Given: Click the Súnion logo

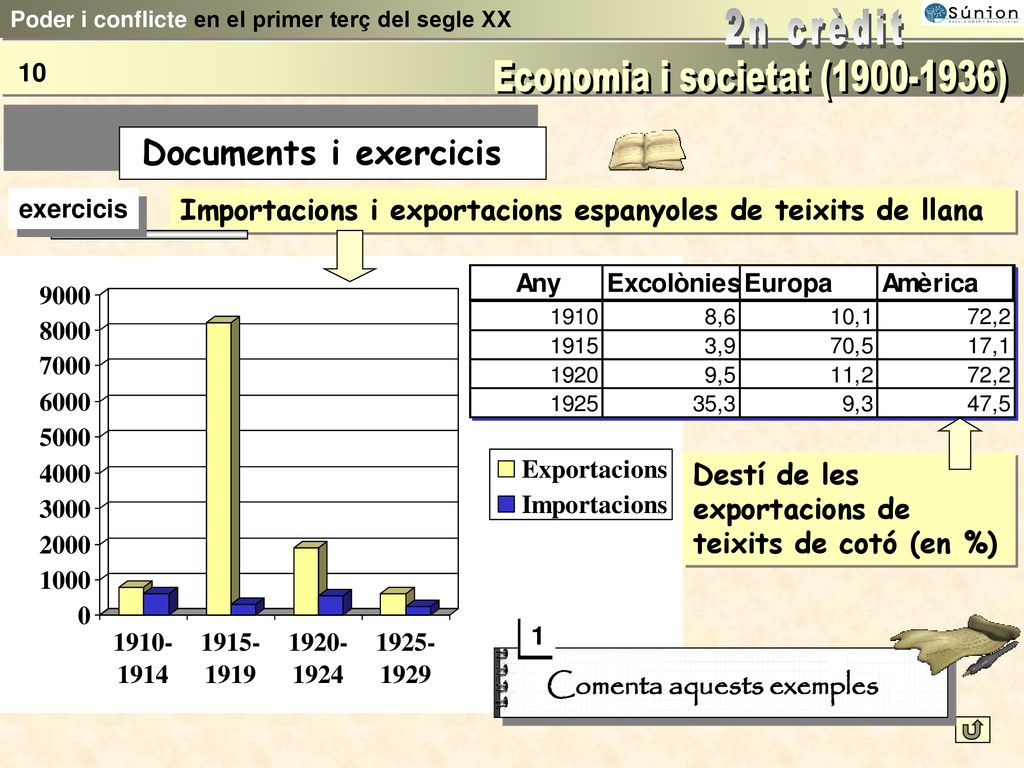Looking at the screenshot, I should coord(972,13).
